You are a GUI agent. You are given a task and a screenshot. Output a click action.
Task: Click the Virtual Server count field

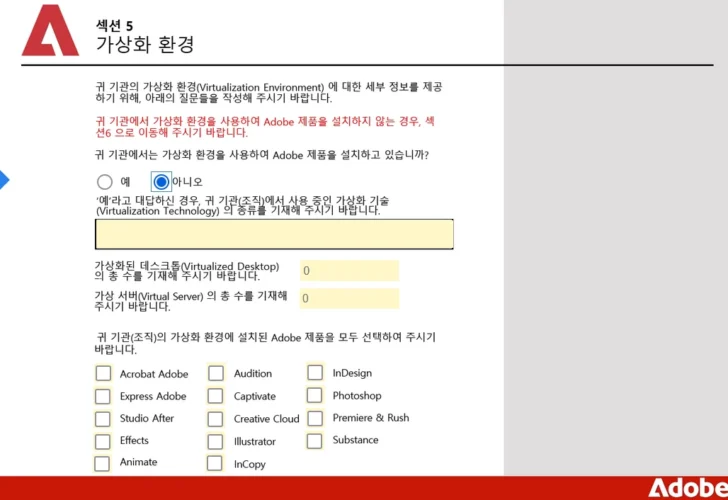[x=349, y=299]
